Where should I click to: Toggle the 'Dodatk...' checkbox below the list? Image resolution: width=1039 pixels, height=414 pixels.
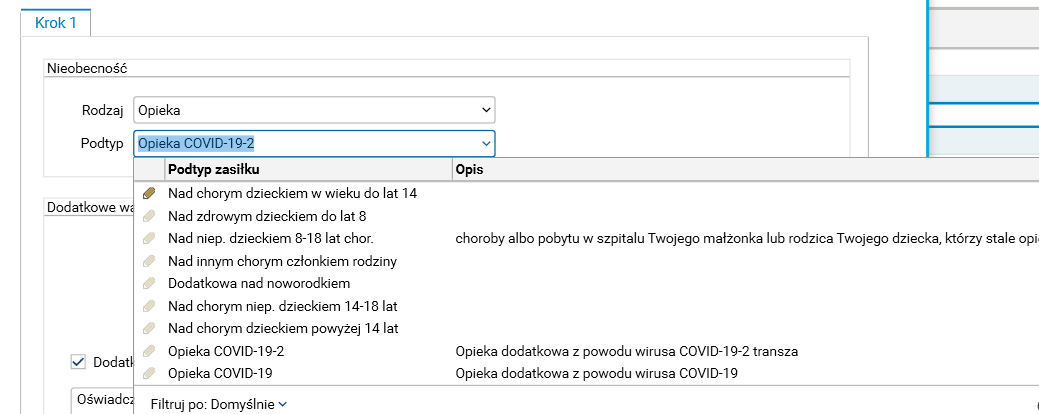coord(78,362)
